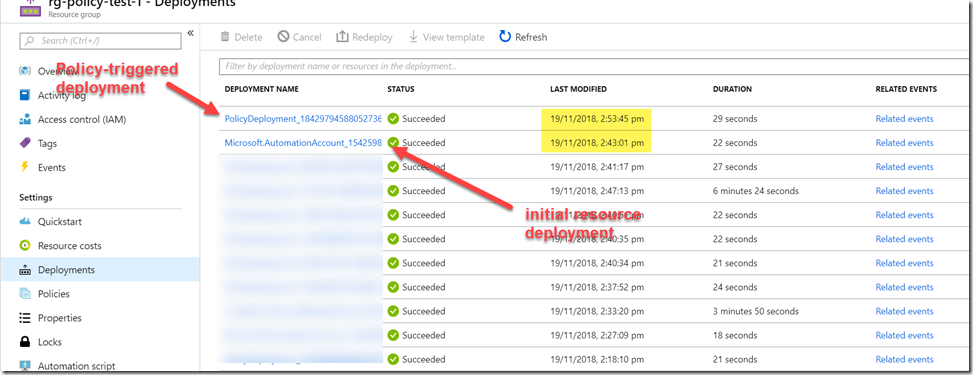The height and width of the screenshot is (375, 973).
Task: Click the Policies icon in sidebar
Action: 25,294
